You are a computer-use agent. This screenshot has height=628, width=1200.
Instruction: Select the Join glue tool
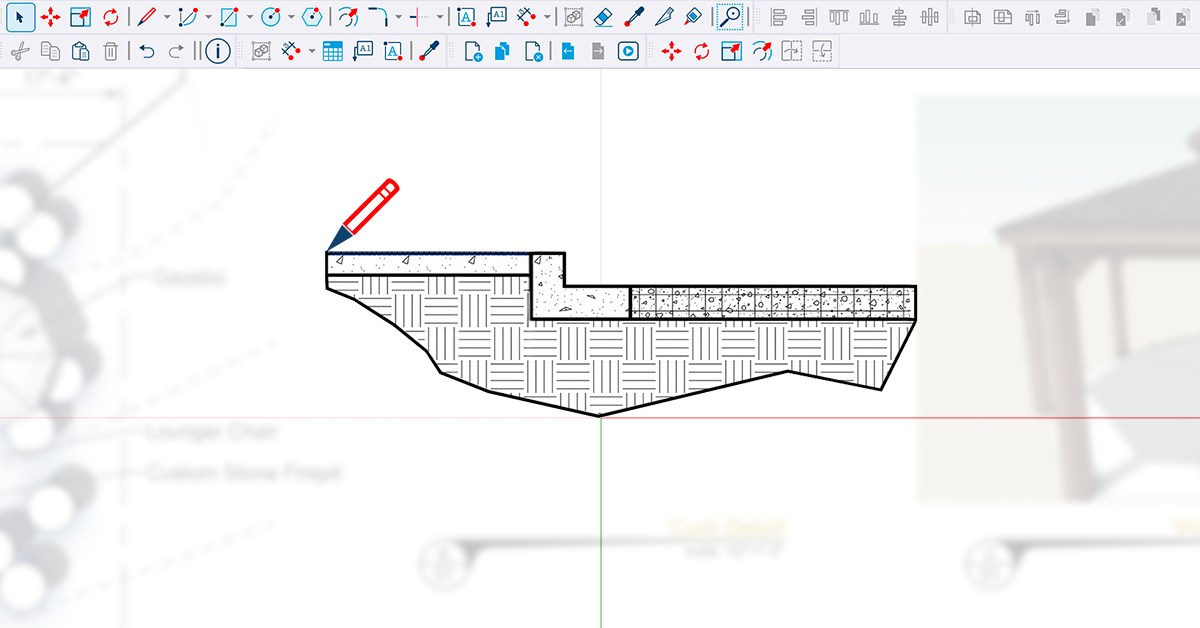(694, 17)
